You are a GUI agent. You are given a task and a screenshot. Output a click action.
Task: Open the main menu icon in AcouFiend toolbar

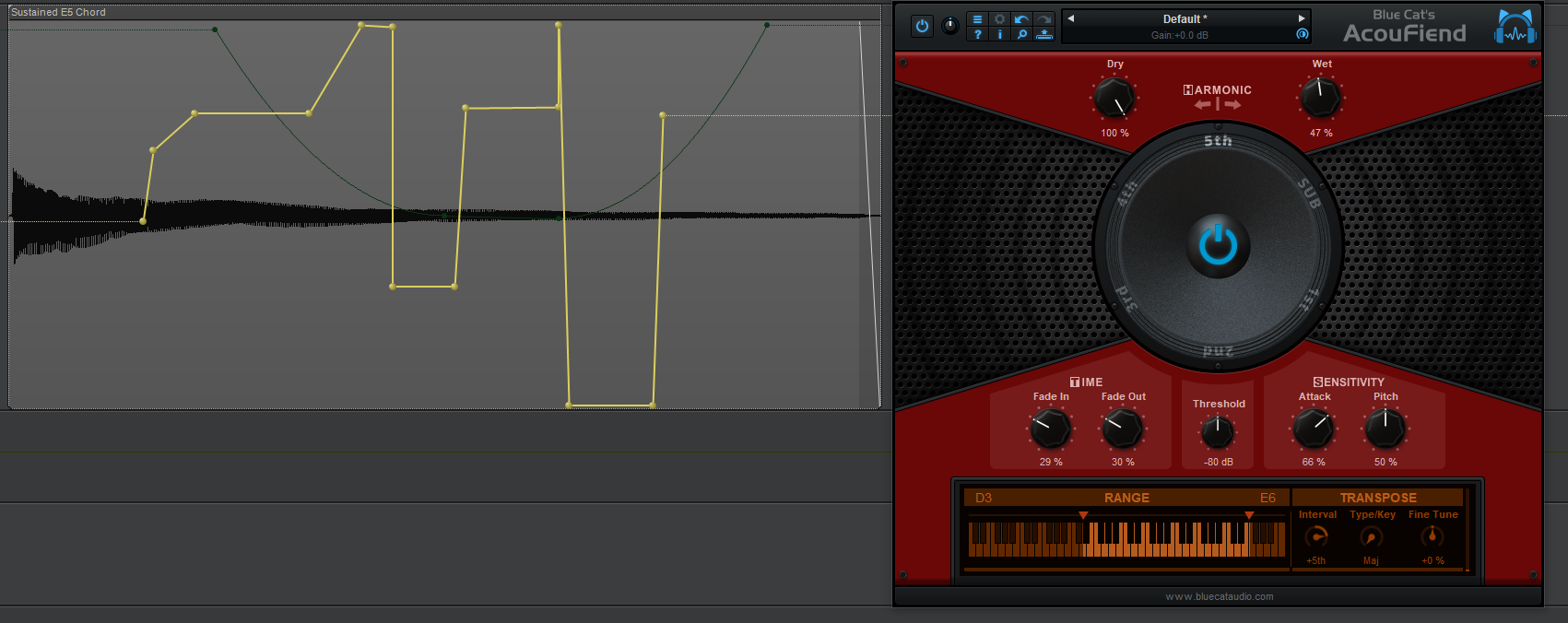coord(978,19)
